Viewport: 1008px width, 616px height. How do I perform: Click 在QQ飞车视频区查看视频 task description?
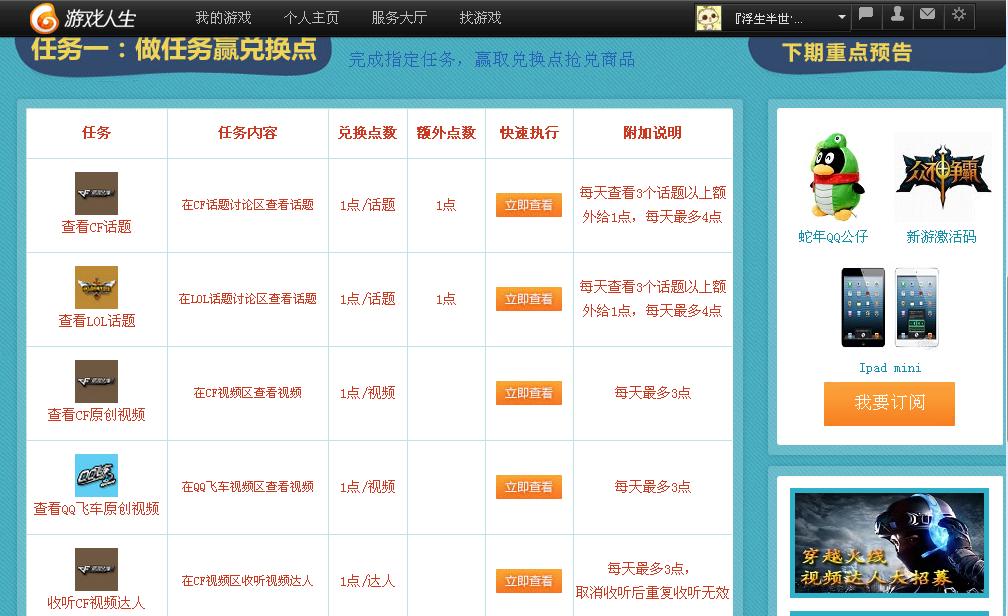pyautogui.click(x=248, y=487)
